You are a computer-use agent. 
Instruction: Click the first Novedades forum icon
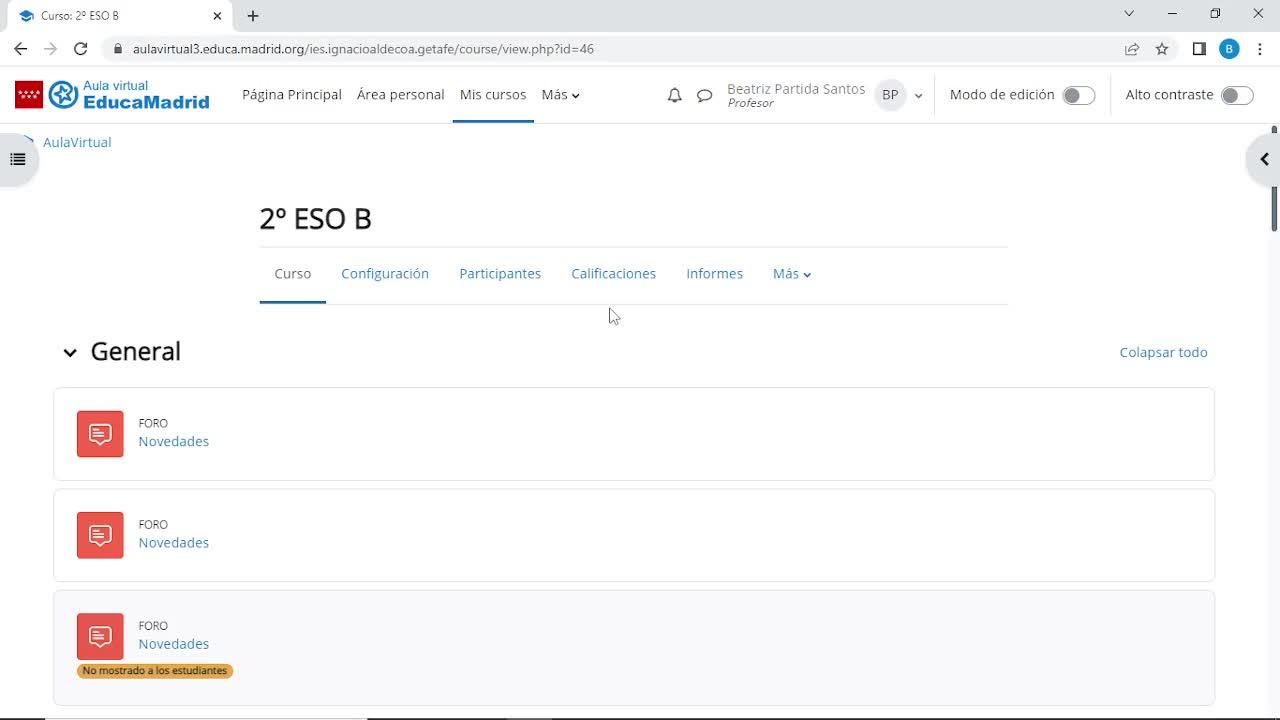[x=100, y=434]
